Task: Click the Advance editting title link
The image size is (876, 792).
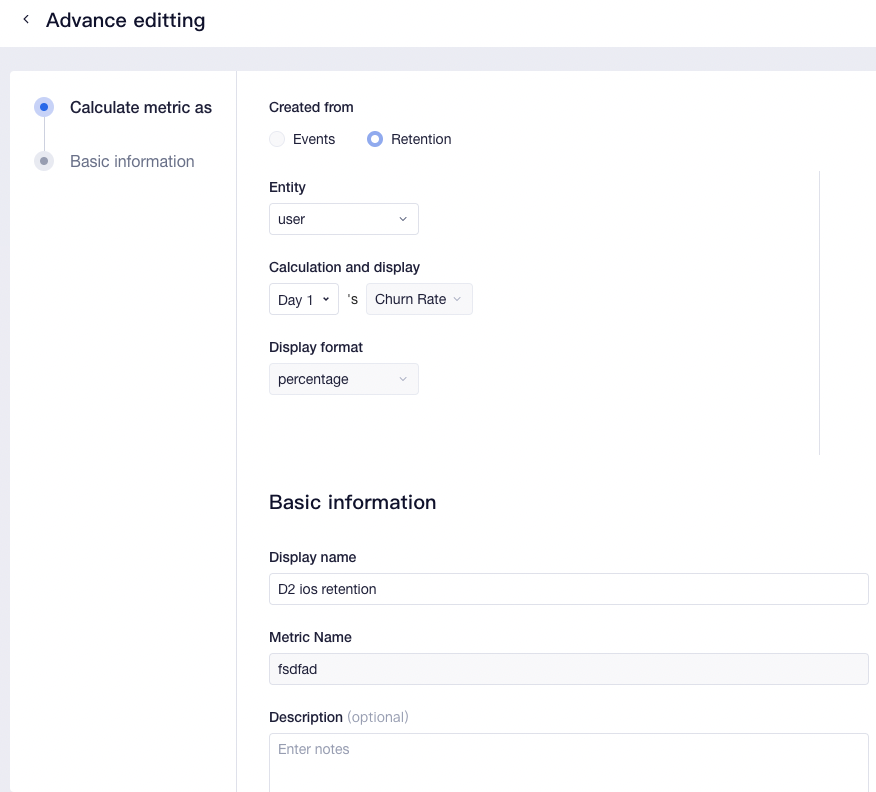Action: tap(126, 20)
